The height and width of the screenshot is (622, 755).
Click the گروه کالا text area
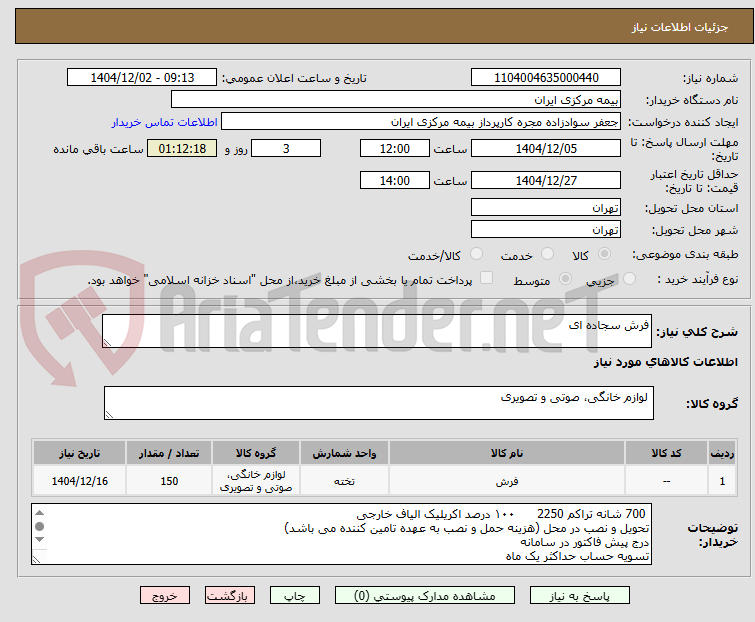click(x=378, y=403)
